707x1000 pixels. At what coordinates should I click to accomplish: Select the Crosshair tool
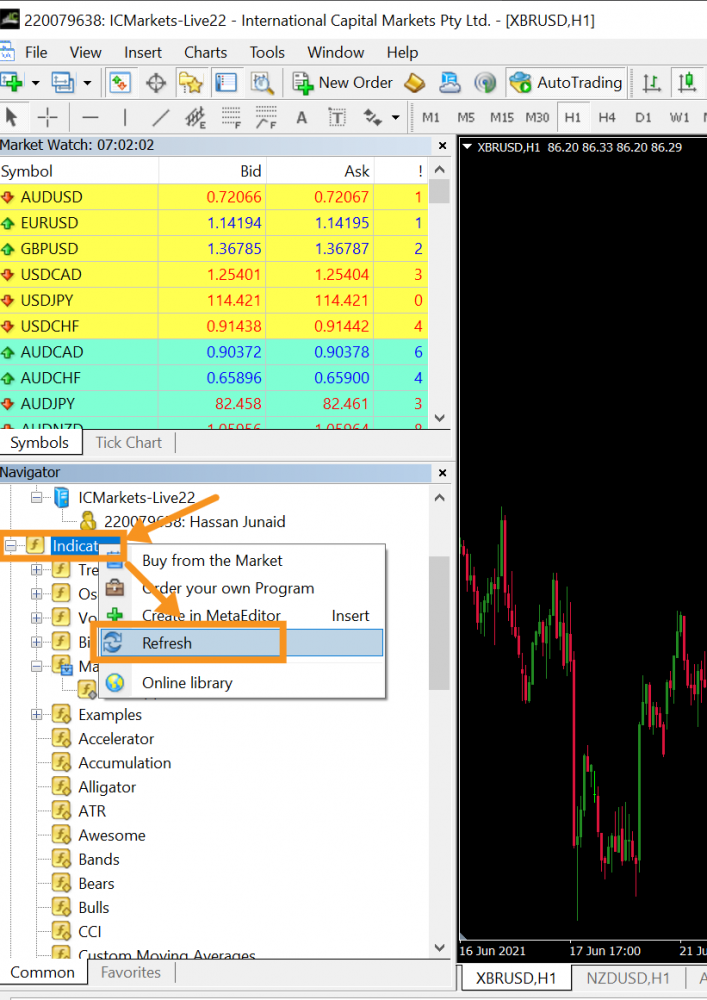click(x=47, y=117)
